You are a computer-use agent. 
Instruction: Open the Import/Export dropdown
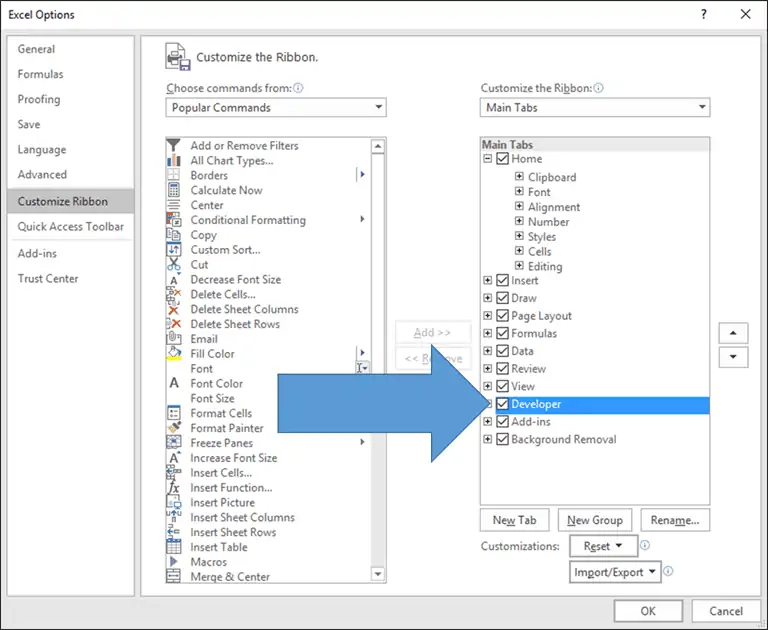615,572
